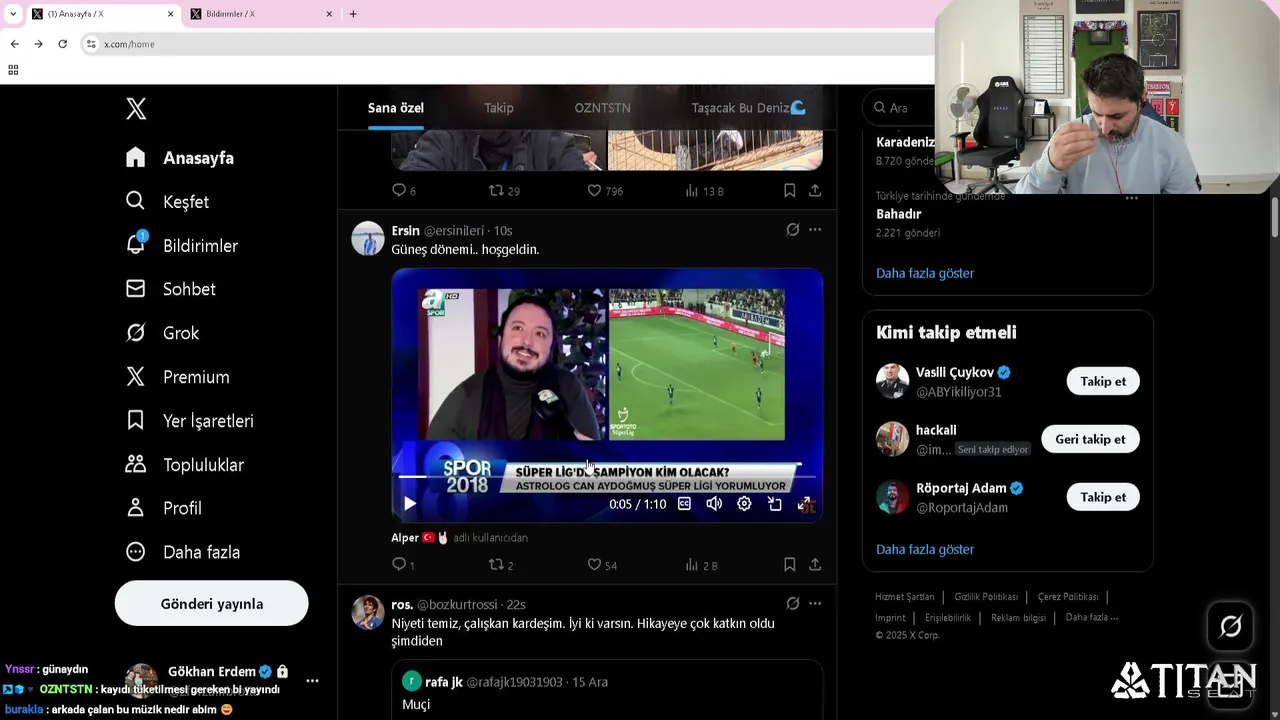This screenshot has height=720, width=1280.
Task: Click the x.com/home address bar
Action: click(x=510, y=44)
